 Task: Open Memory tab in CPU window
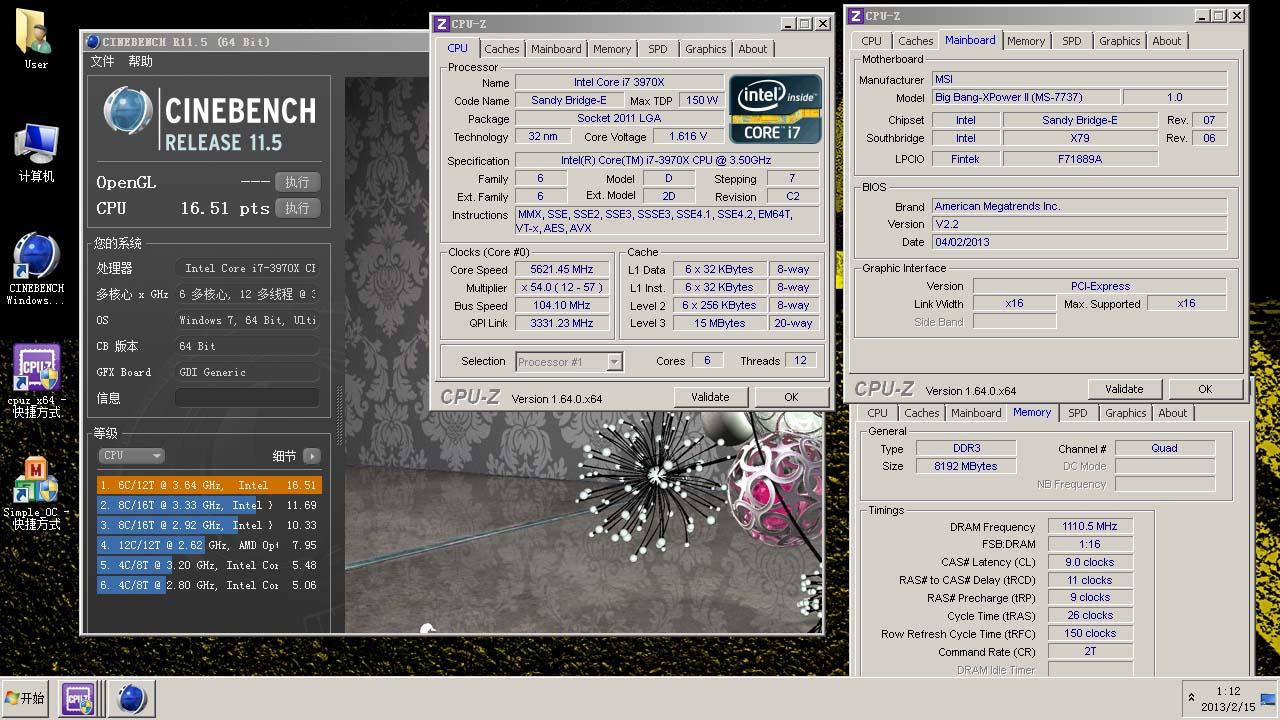(x=612, y=49)
